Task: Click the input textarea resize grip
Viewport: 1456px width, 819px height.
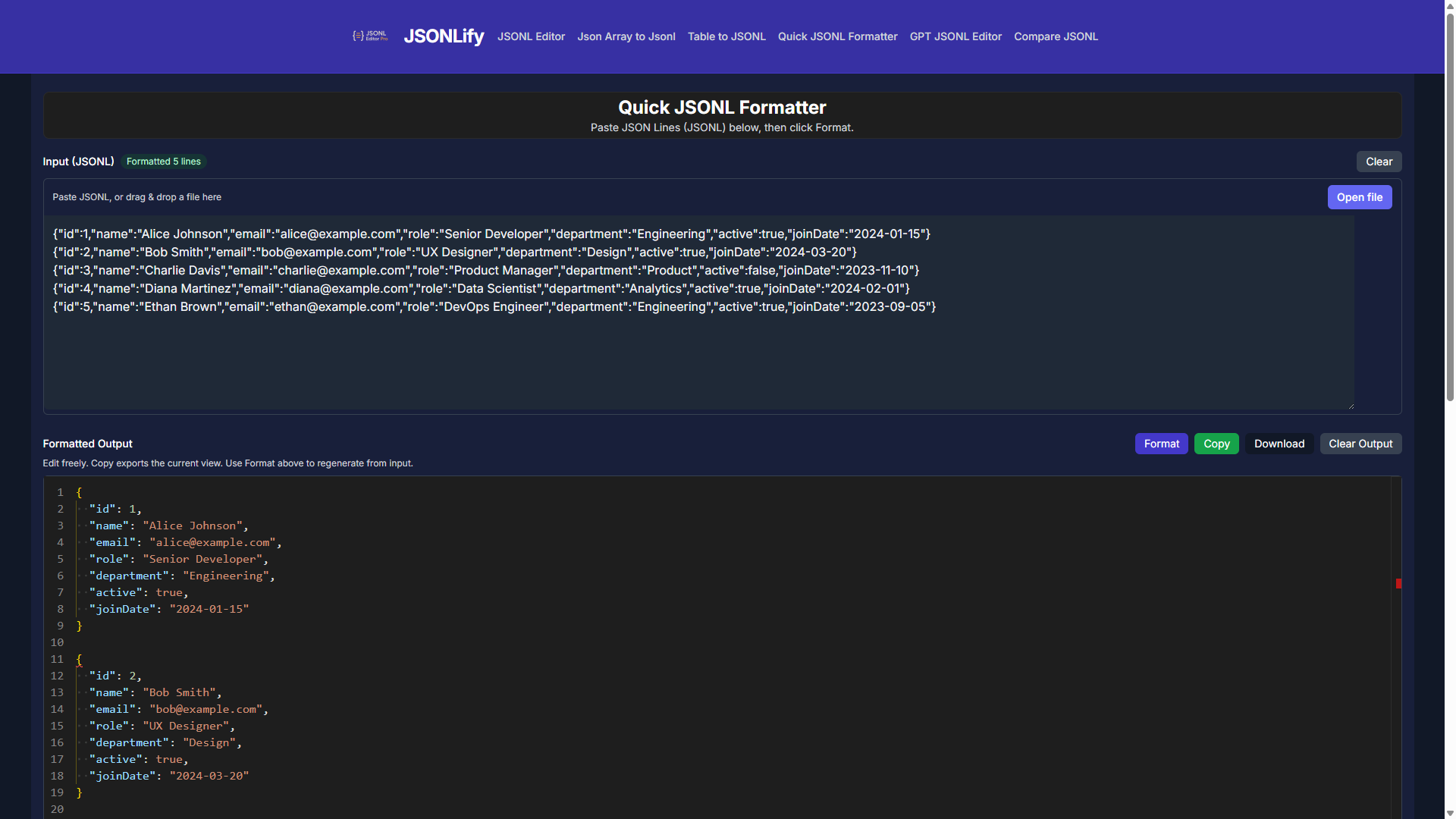Action: pyautogui.click(x=1351, y=404)
